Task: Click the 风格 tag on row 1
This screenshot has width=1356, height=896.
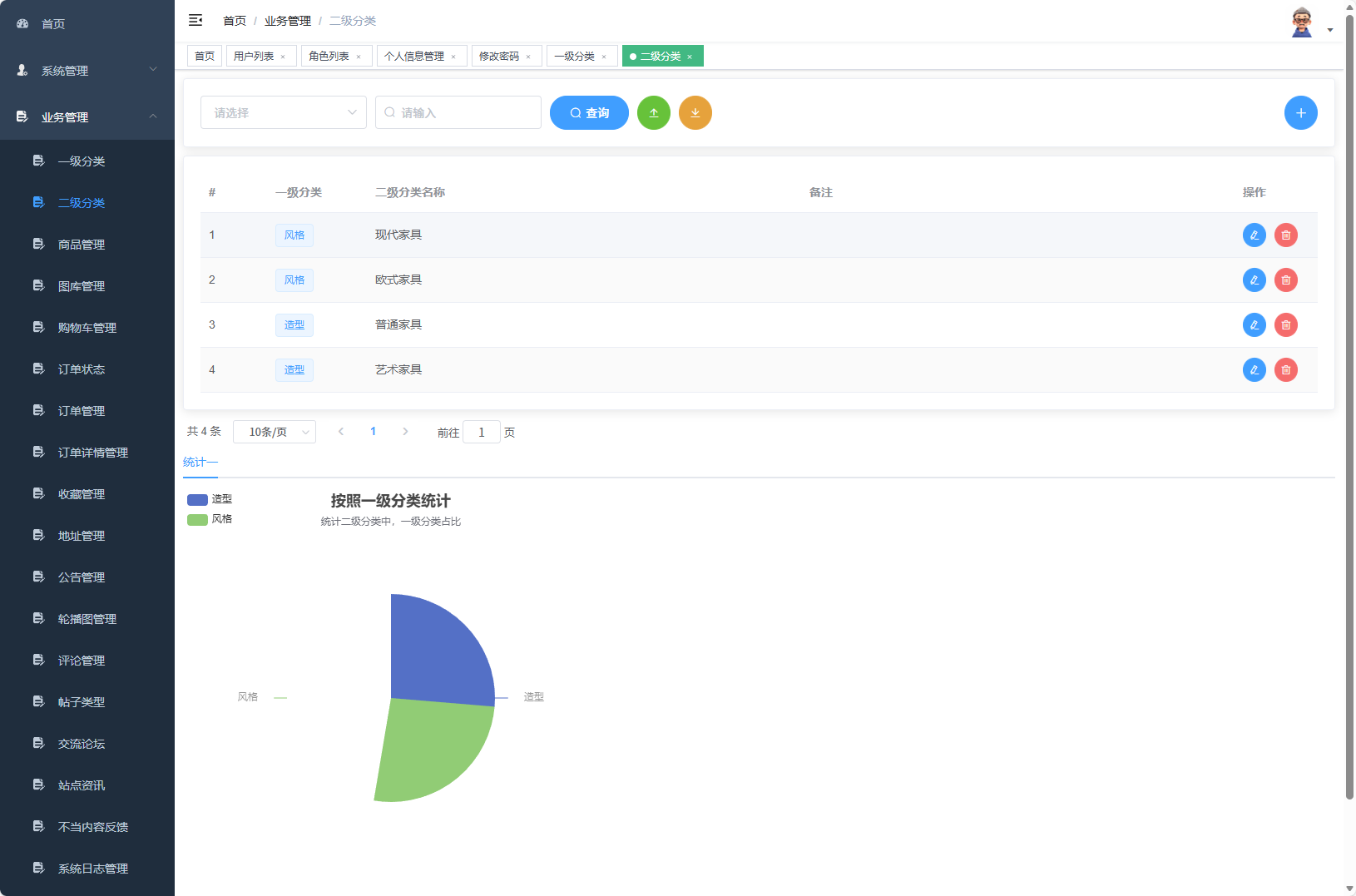Action: pos(294,235)
